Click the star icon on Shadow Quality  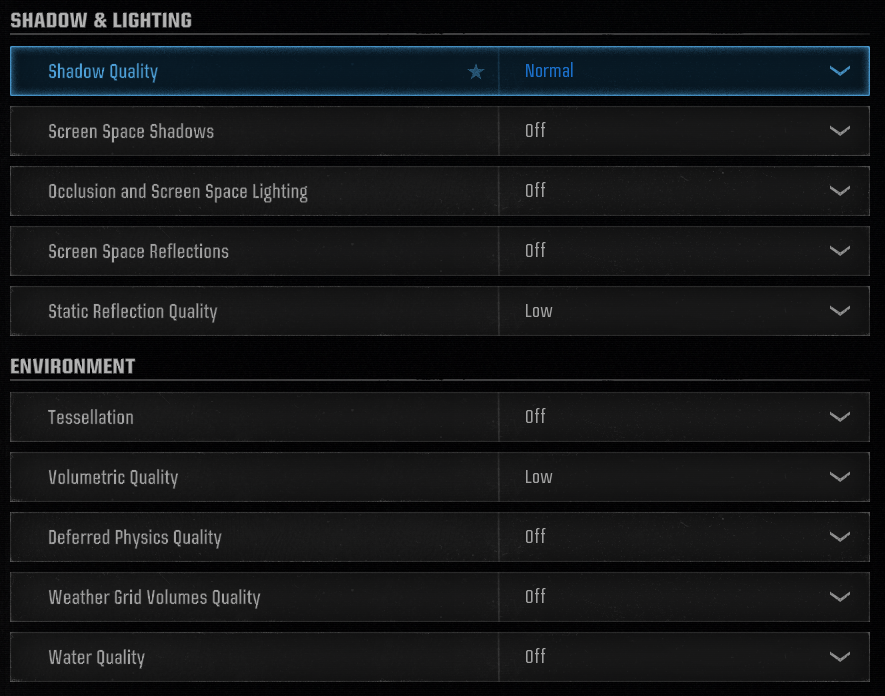pyautogui.click(x=476, y=72)
